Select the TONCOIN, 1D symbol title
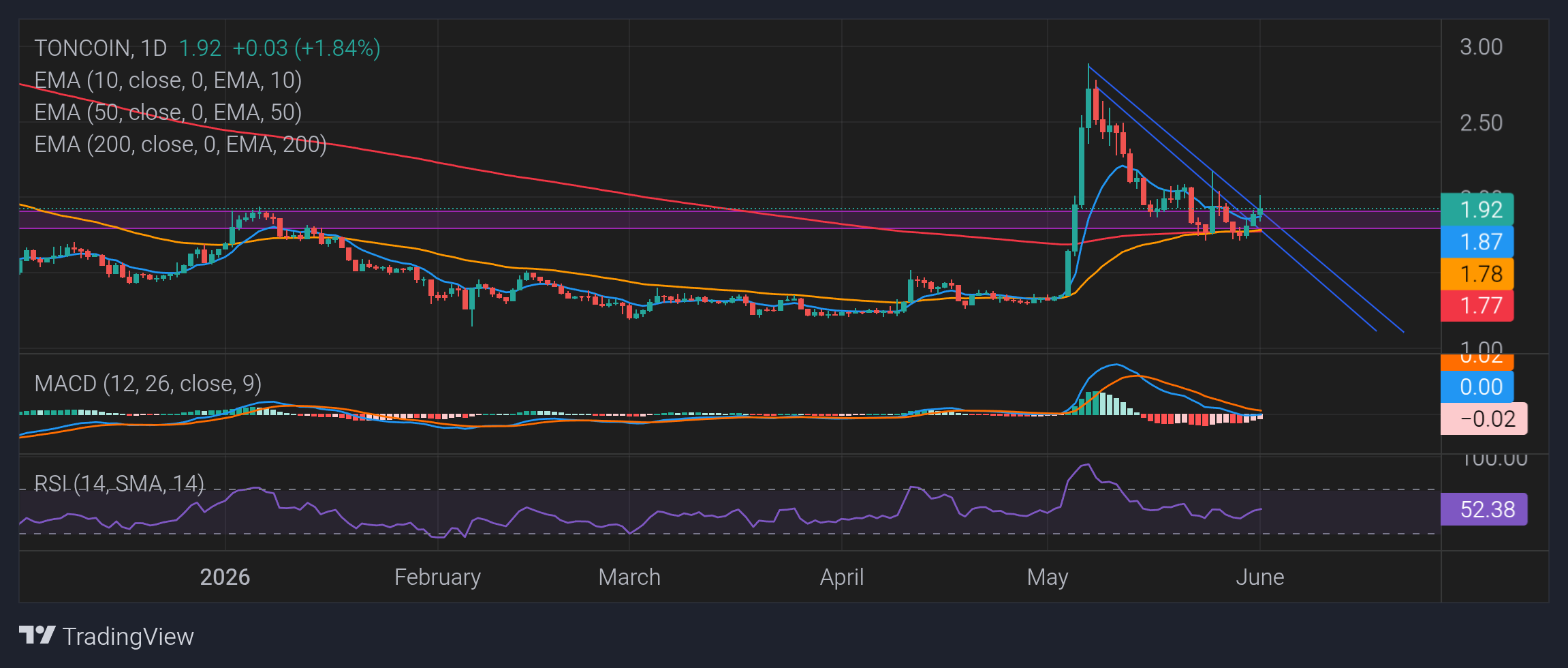Viewport: 1568px width, 668px height. tap(101, 48)
